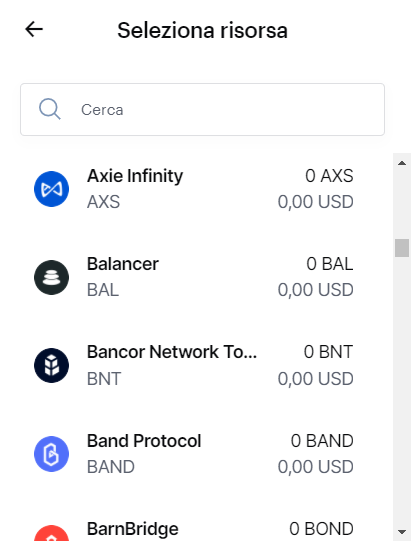
Task: Select the Balancer coin logo
Action: (51, 277)
